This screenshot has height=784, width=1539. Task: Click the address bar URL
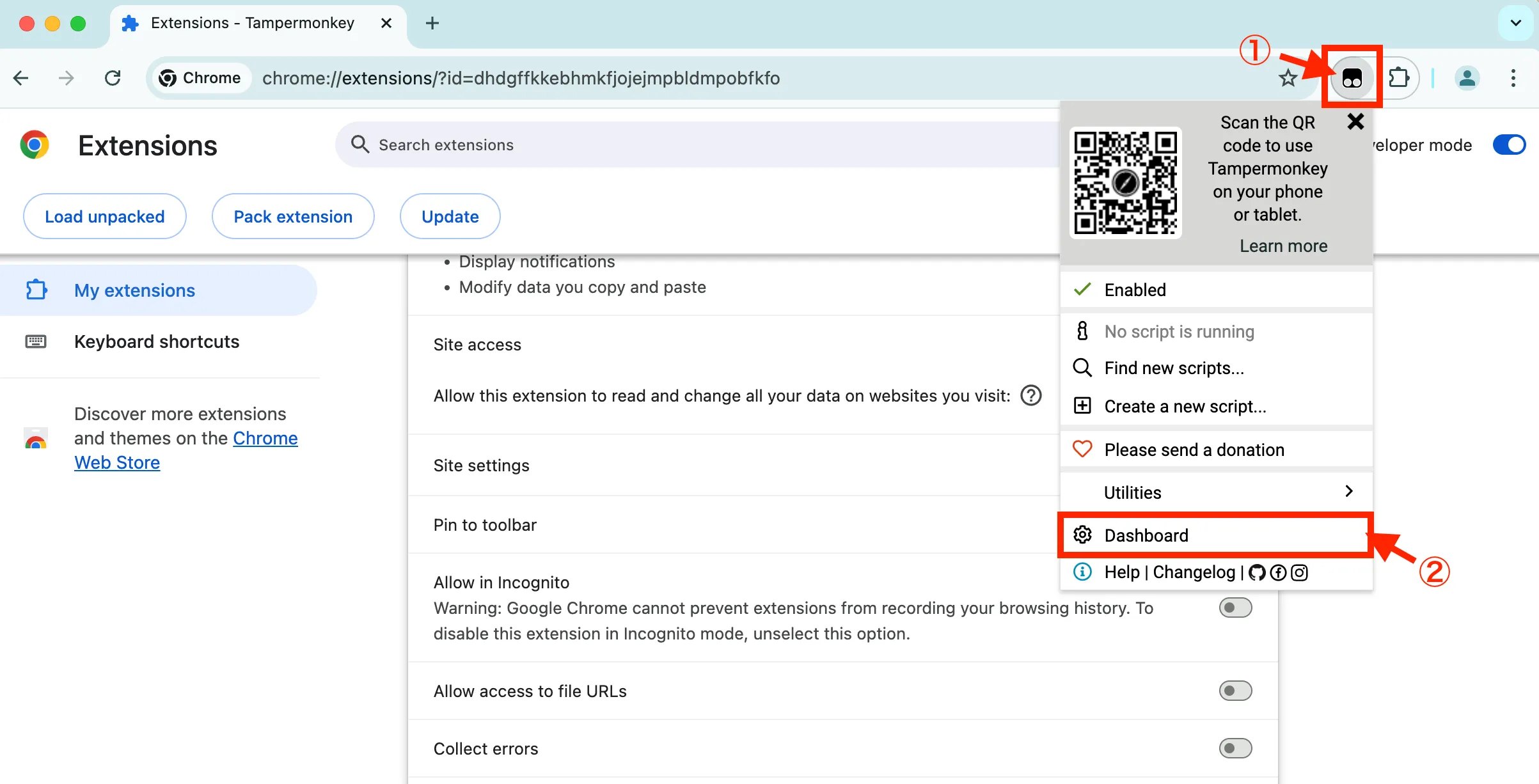[521, 78]
